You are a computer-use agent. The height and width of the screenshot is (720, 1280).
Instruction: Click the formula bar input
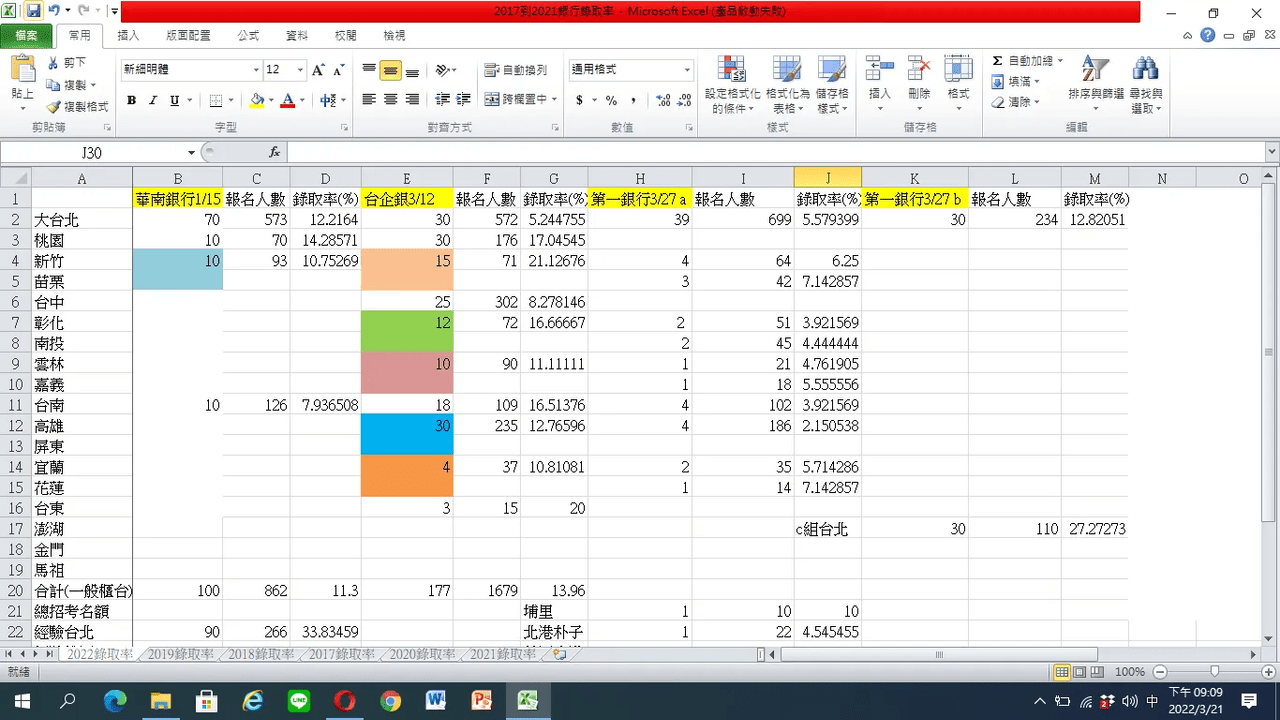click(774, 152)
